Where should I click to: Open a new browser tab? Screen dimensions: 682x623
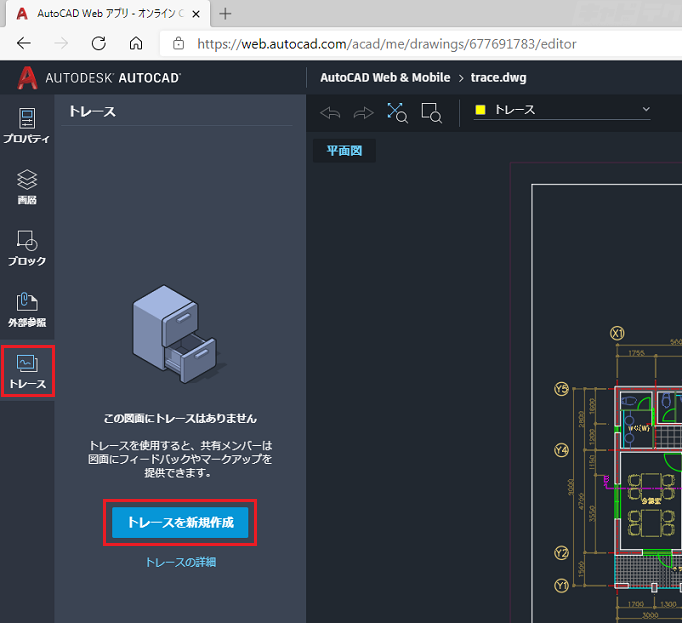pyautogui.click(x=225, y=14)
